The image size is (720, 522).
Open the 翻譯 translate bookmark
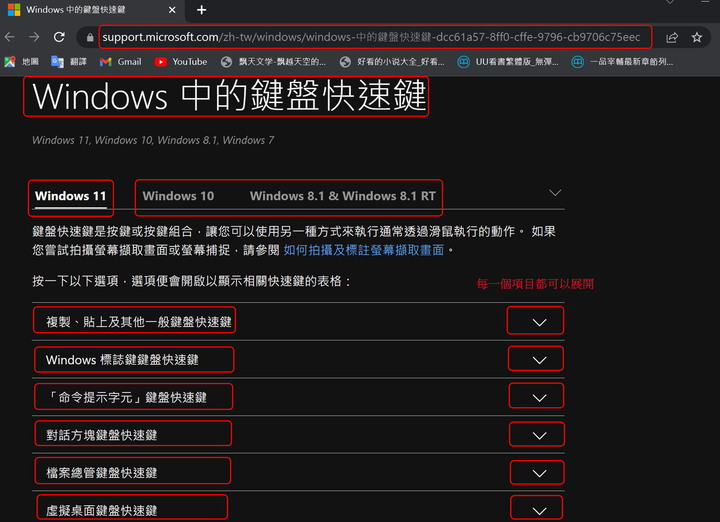click(x=69, y=62)
